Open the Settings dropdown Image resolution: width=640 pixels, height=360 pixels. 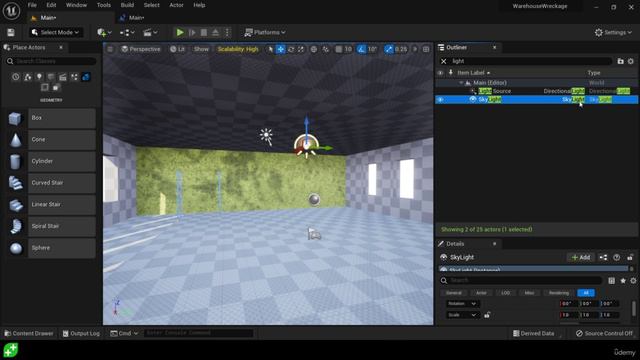click(x=613, y=33)
